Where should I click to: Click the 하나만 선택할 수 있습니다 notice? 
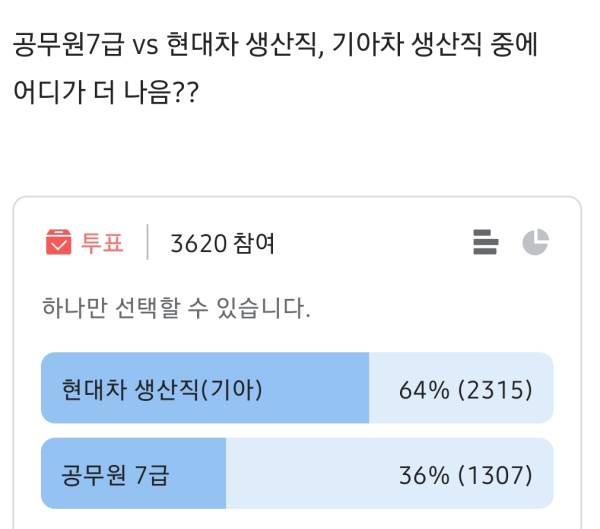176,307
